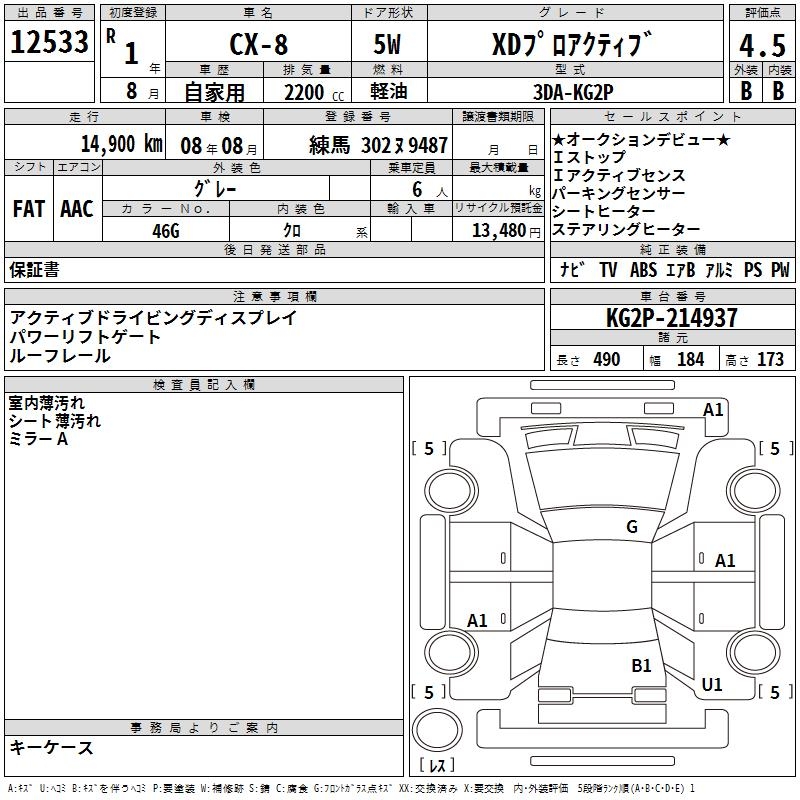Select ABS equipment item
This screenshot has height=800, width=800.
(x=643, y=270)
